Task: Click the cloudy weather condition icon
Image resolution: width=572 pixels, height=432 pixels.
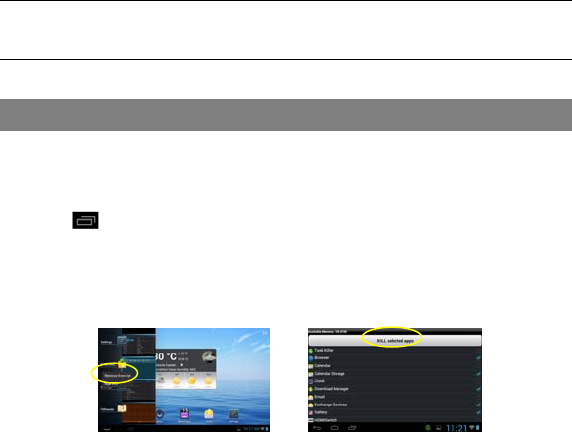Action: tap(209, 356)
